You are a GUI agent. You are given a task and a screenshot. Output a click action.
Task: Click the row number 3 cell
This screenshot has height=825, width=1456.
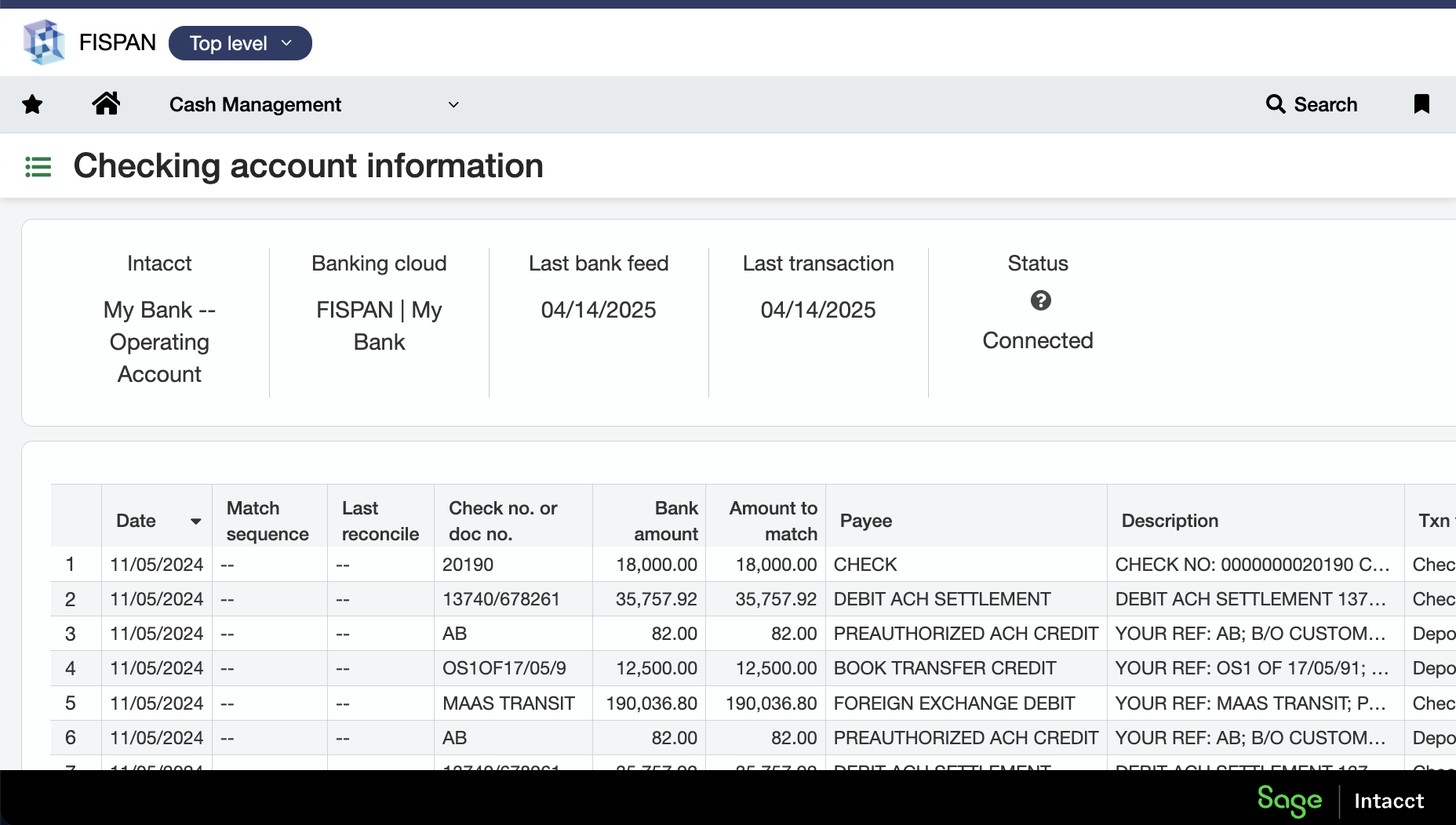pos(71,634)
